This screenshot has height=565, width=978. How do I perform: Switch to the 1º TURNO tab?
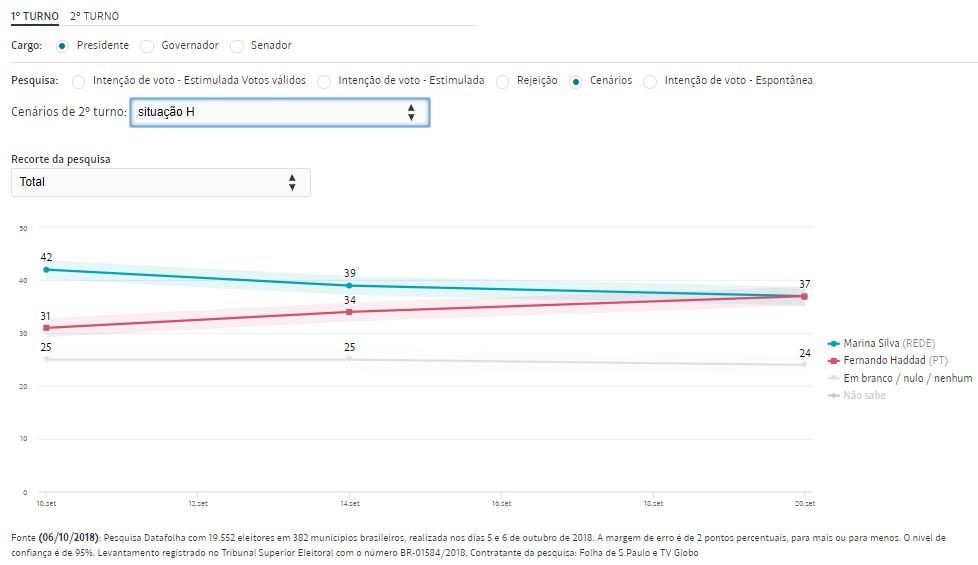tap(34, 17)
